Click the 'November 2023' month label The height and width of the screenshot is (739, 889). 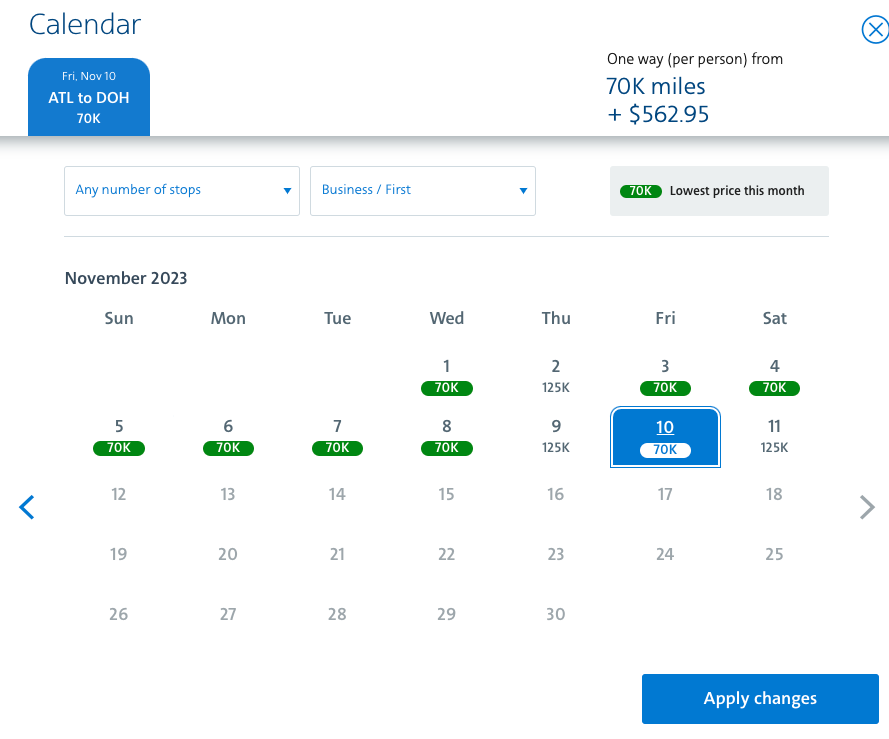pos(125,278)
